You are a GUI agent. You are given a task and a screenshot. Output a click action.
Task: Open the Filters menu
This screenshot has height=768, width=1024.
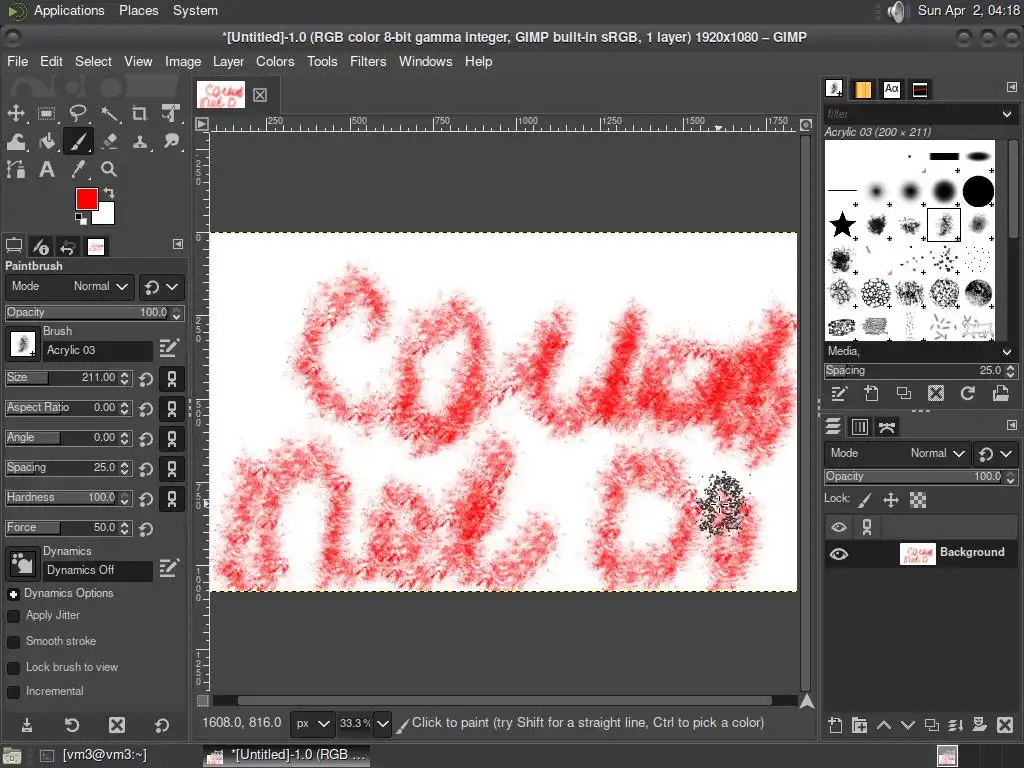coord(368,61)
